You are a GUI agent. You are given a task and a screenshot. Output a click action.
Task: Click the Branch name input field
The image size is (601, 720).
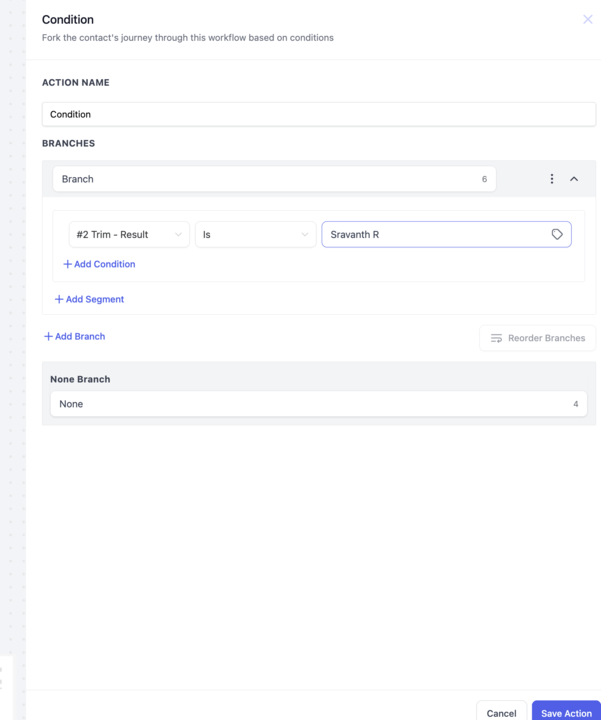point(274,179)
